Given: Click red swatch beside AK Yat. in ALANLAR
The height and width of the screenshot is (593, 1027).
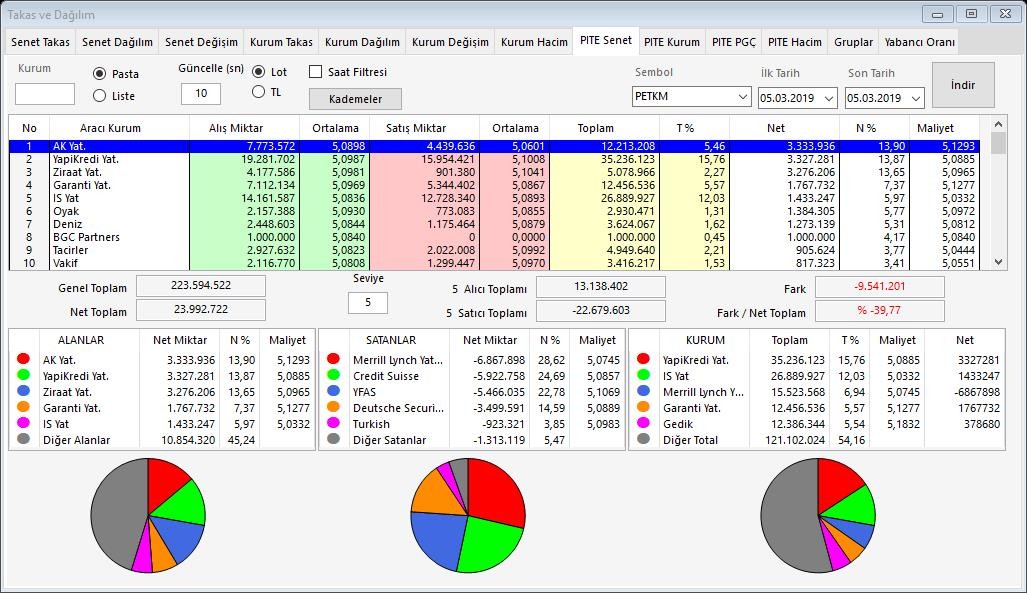Looking at the screenshot, I should tap(24, 358).
